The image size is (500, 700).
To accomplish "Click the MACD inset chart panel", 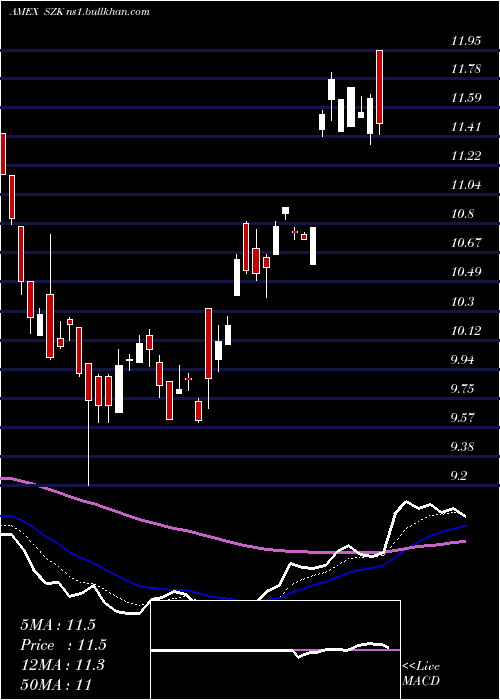I will pyautogui.click(x=275, y=650).
